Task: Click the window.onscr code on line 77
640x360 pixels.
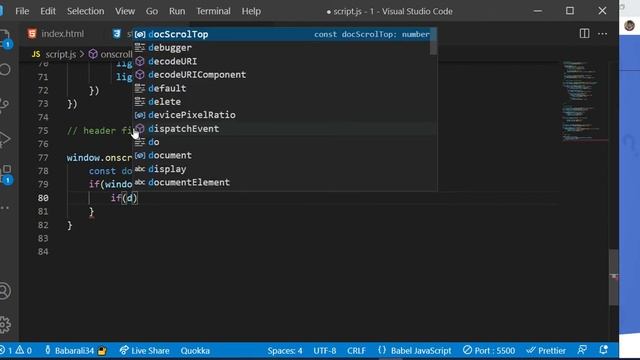Action: (x=100, y=158)
